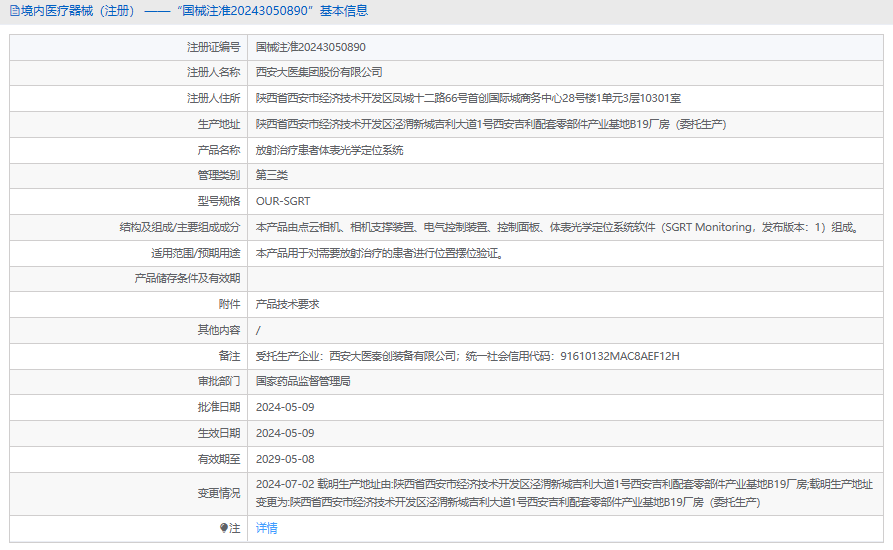This screenshot has height=550, width=893.
Task: Click the document icon before 境内医疗器械
Action: pos(13,12)
